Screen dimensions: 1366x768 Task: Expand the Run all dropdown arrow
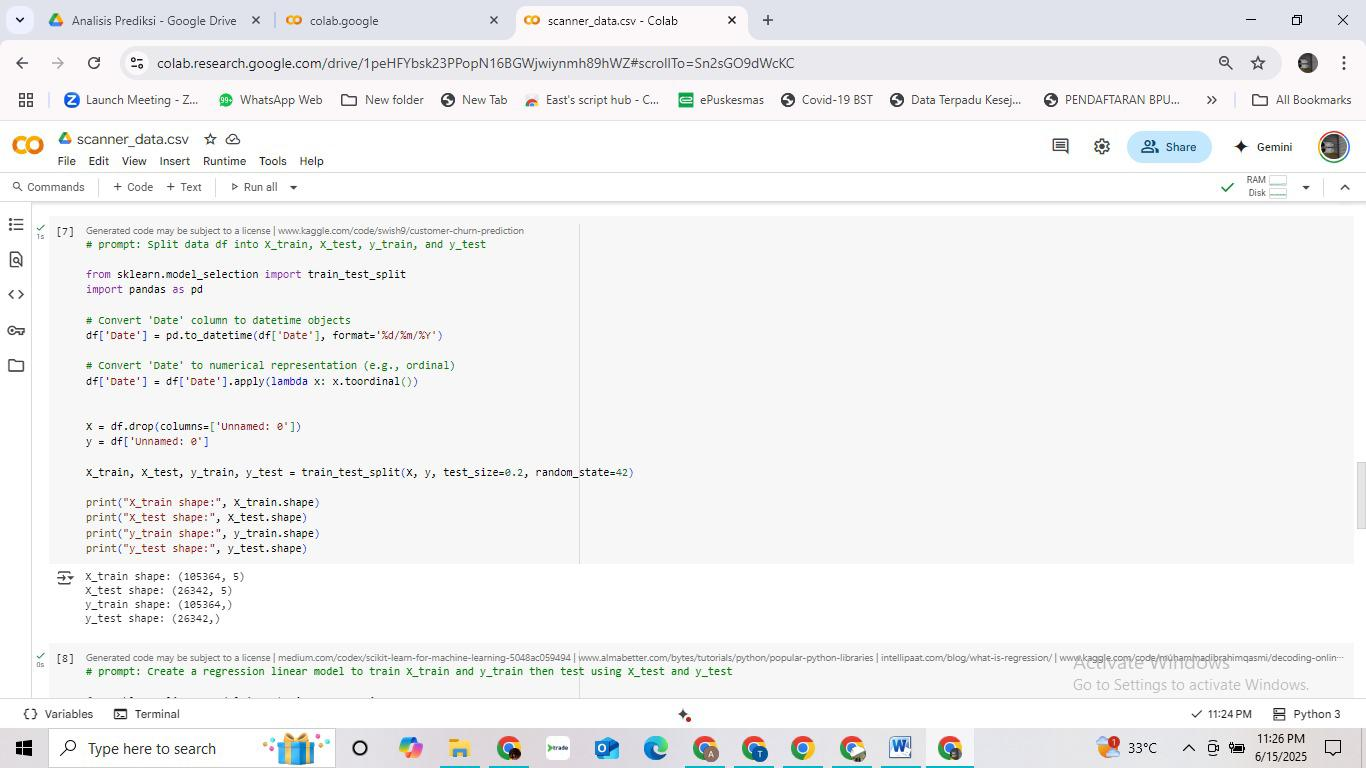coord(293,187)
